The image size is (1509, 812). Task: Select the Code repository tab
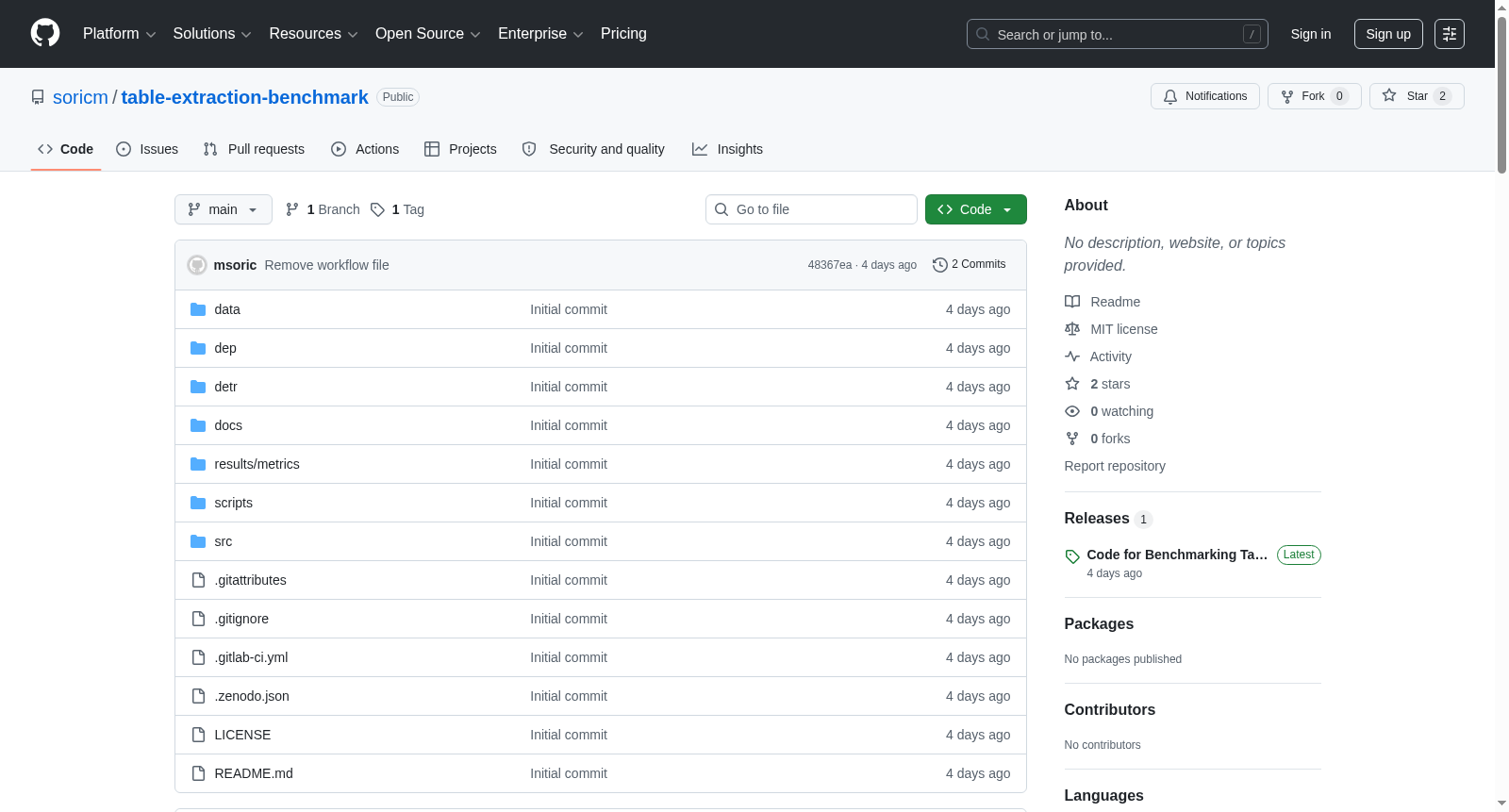(66, 149)
